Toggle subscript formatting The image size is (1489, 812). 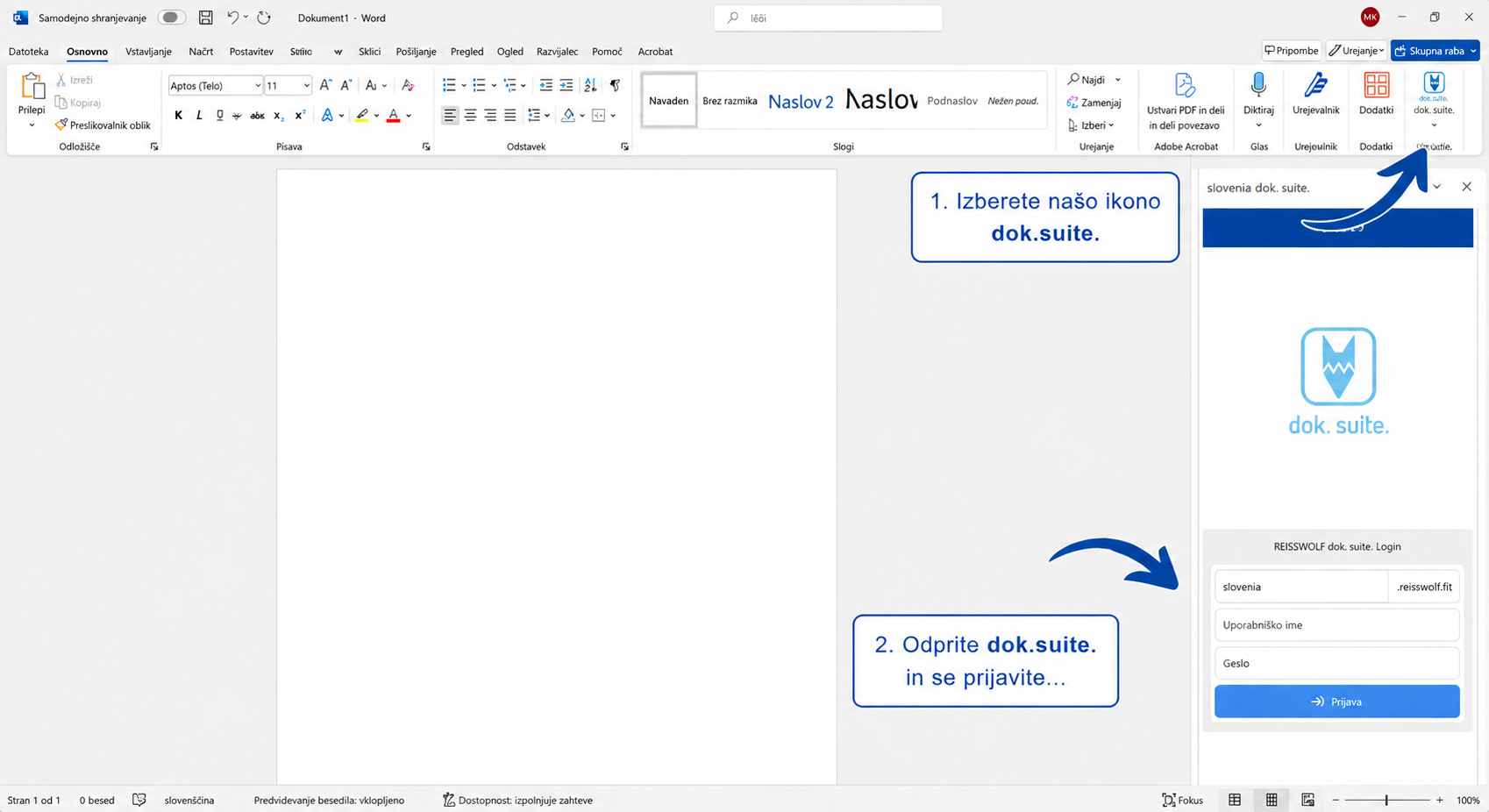pyautogui.click(x=278, y=115)
